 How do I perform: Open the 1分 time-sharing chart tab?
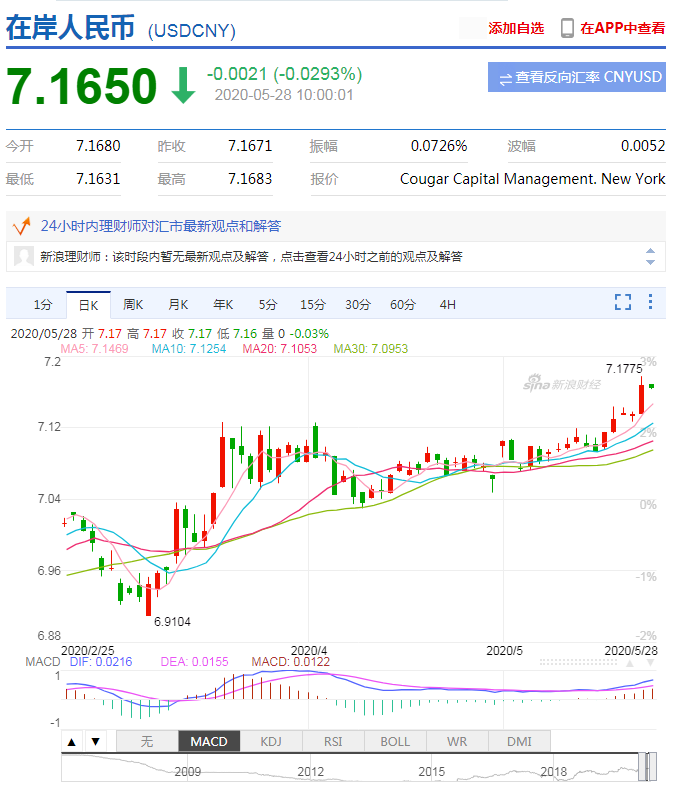coord(42,304)
